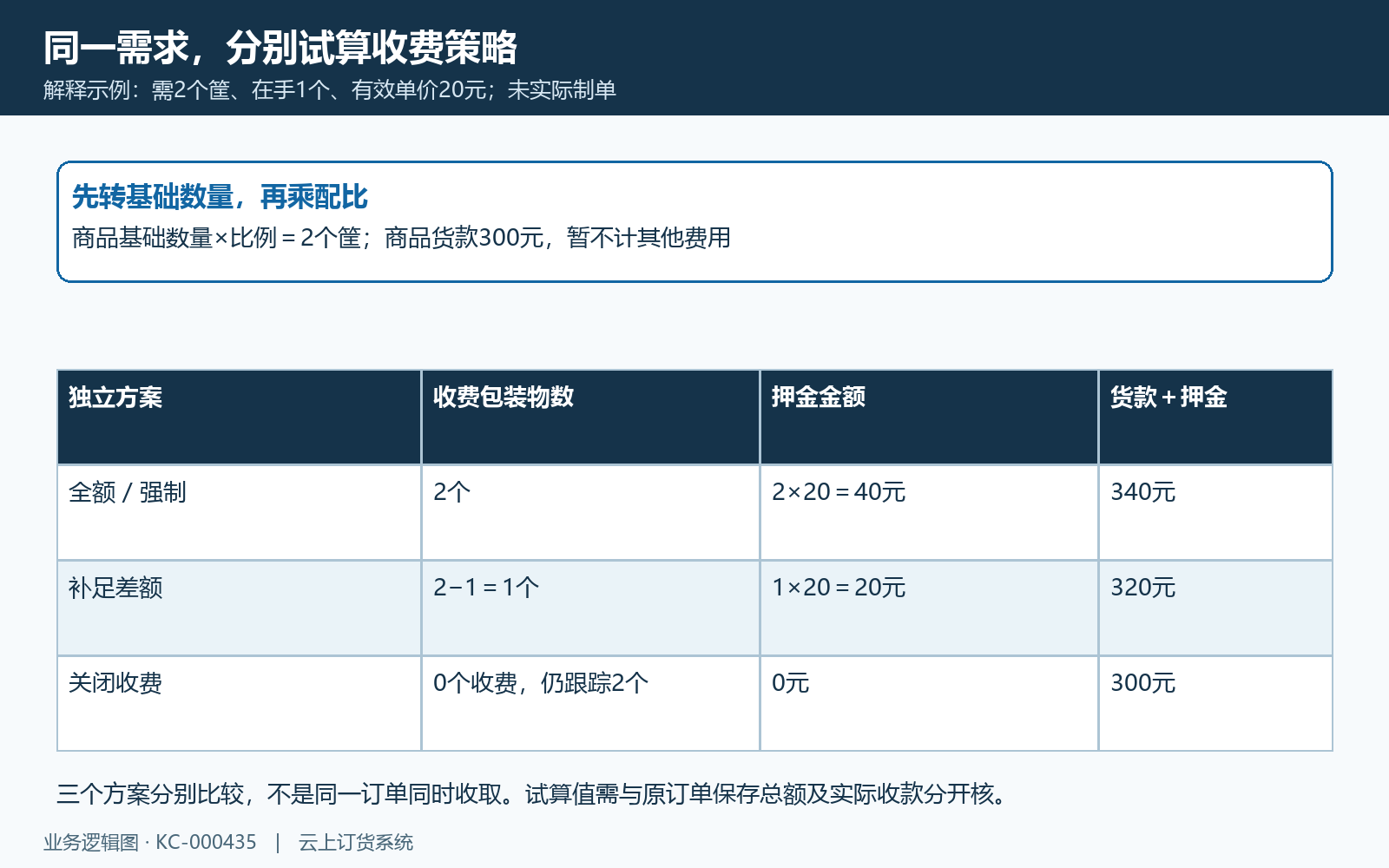Click the footer text 业务逻辑图 · KC-000435
The height and width of the screenshot is (868, 1389).
pyautogui.click(x=150, y=843)
